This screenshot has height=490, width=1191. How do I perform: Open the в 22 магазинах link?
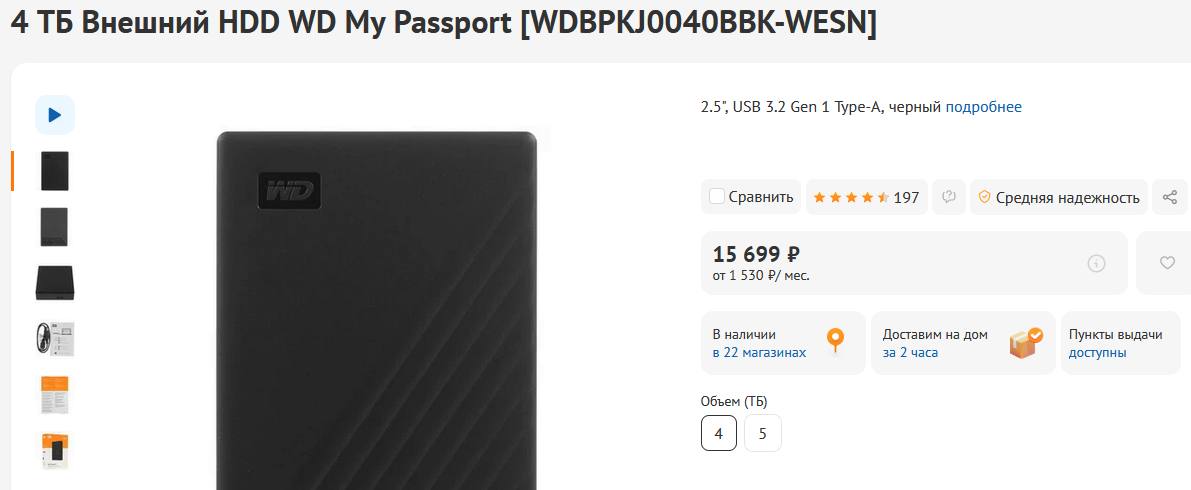(x=759, y=352)
